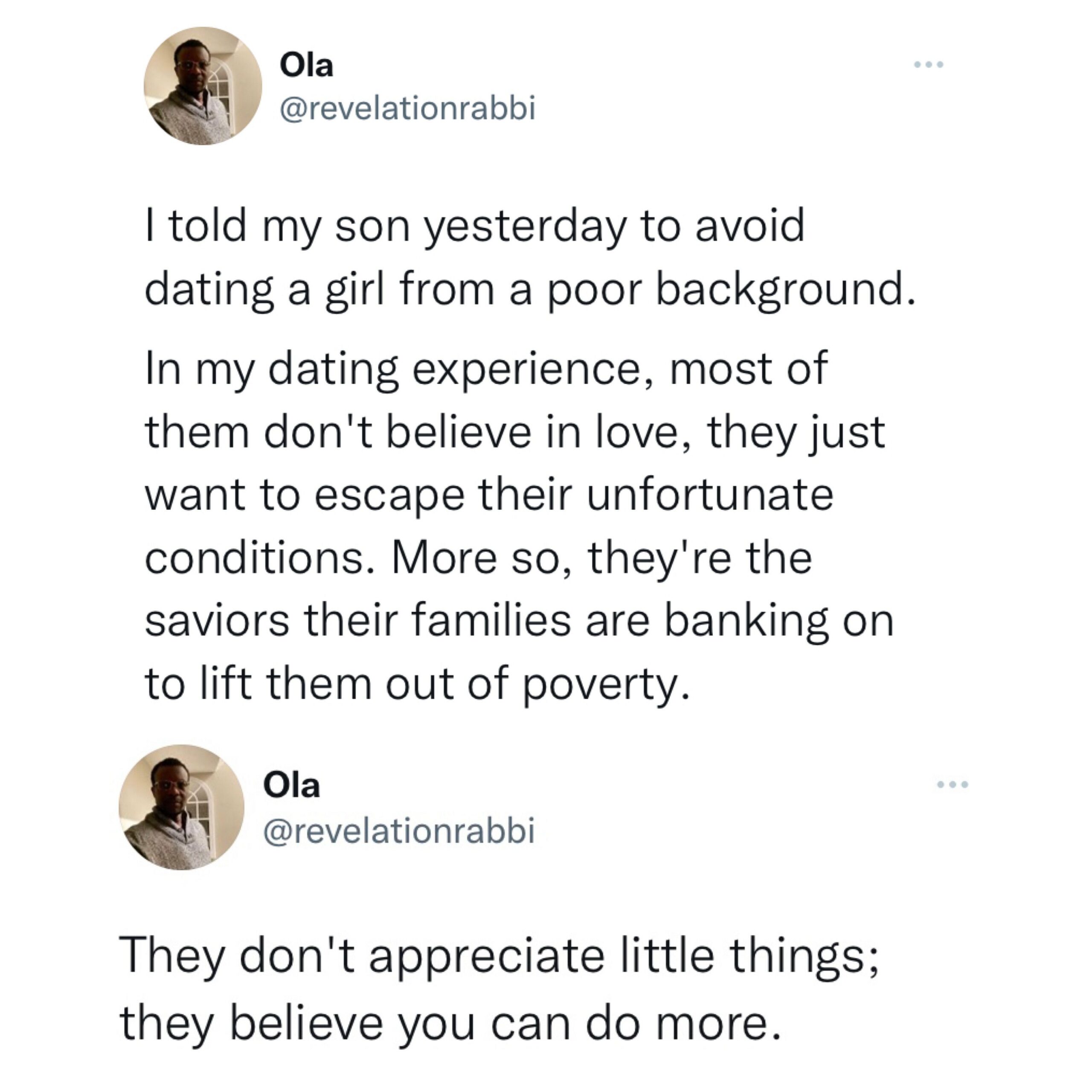Click the line "them don't believe in love, they just"
Image resolution: width=1092 pixels, height=1092 pixels.
[x=515, y=433]
